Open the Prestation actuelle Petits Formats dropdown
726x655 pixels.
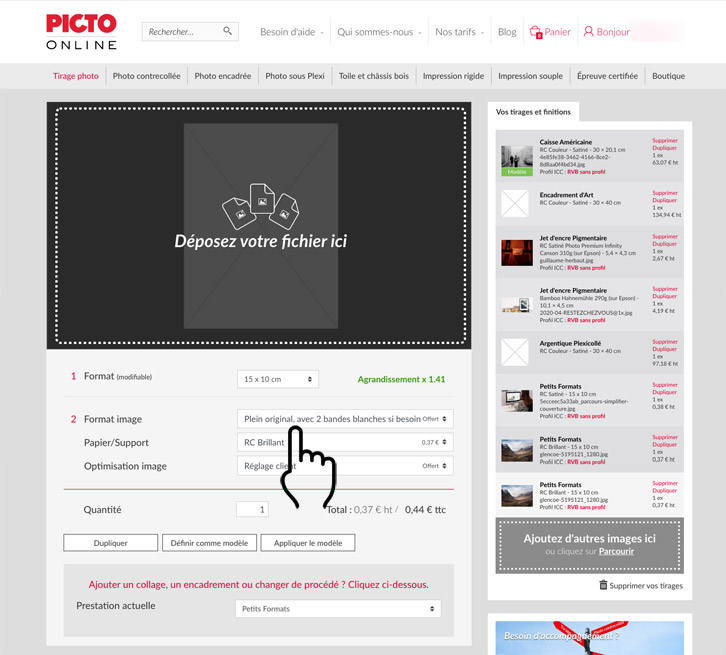(x=338, y=608)
